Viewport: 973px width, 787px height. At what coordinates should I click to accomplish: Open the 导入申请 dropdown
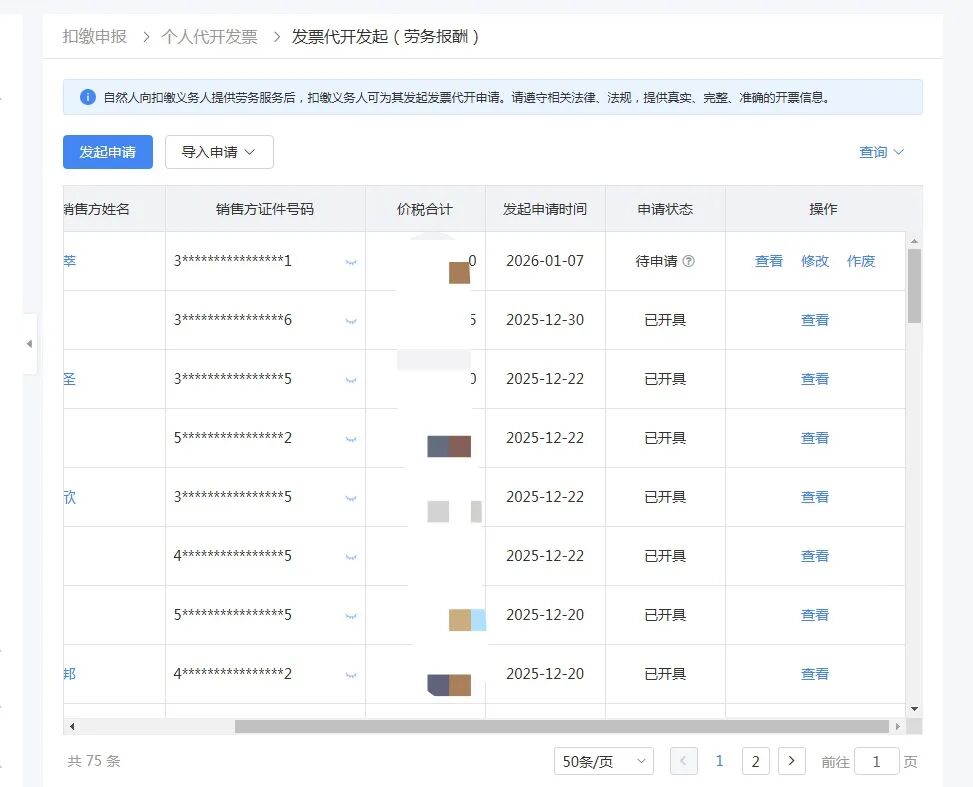pyautogui.click(x=219, y=152)
